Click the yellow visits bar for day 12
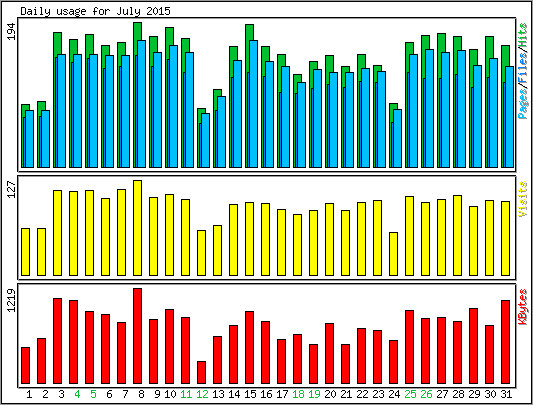 (x=201, y=253)
